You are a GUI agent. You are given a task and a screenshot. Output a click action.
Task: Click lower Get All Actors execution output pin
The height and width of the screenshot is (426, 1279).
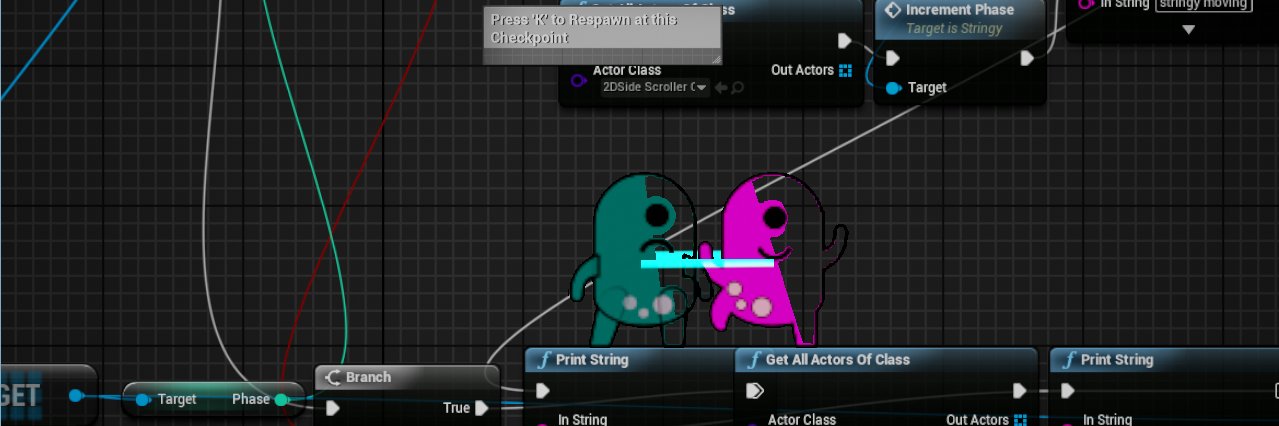[1019, 390]
